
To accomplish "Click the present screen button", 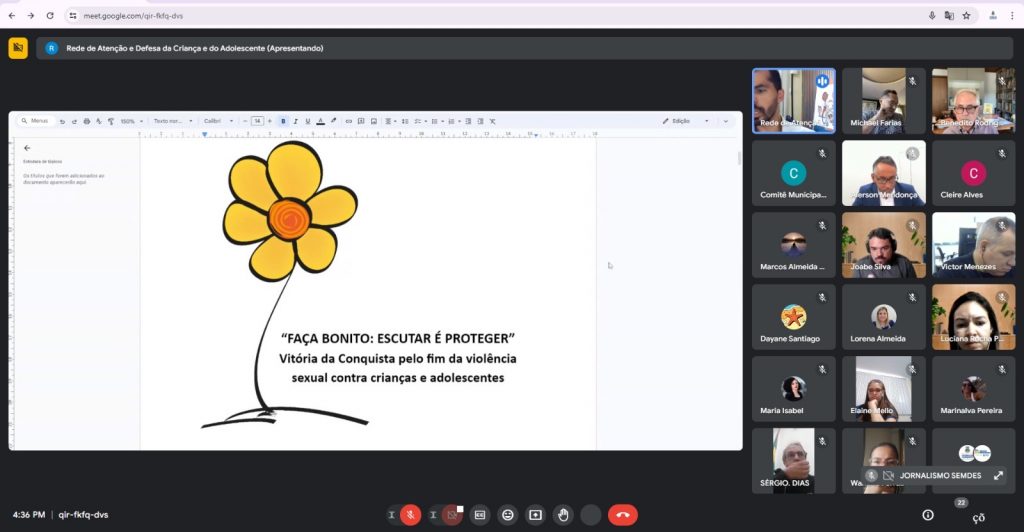I will 535,515.
